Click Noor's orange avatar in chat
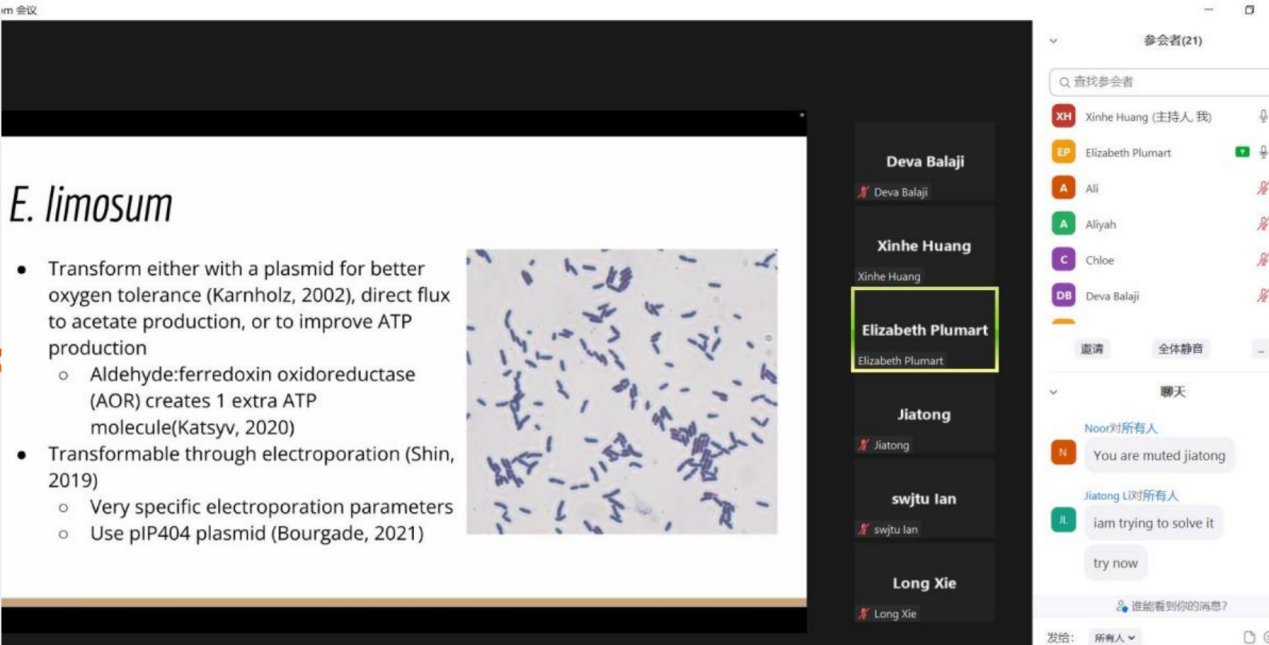The image size is (1269, 645). pyautogui.click(x=1063, y=453)
